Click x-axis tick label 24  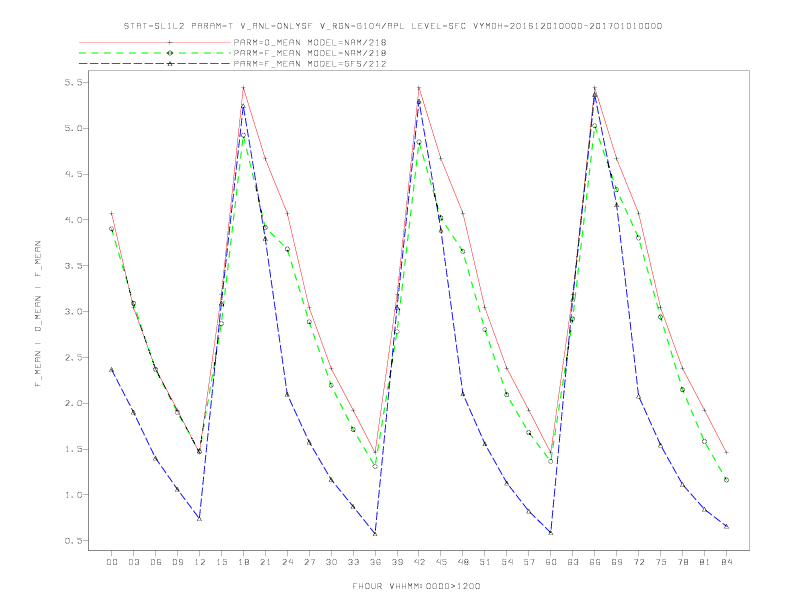(287, 562)
